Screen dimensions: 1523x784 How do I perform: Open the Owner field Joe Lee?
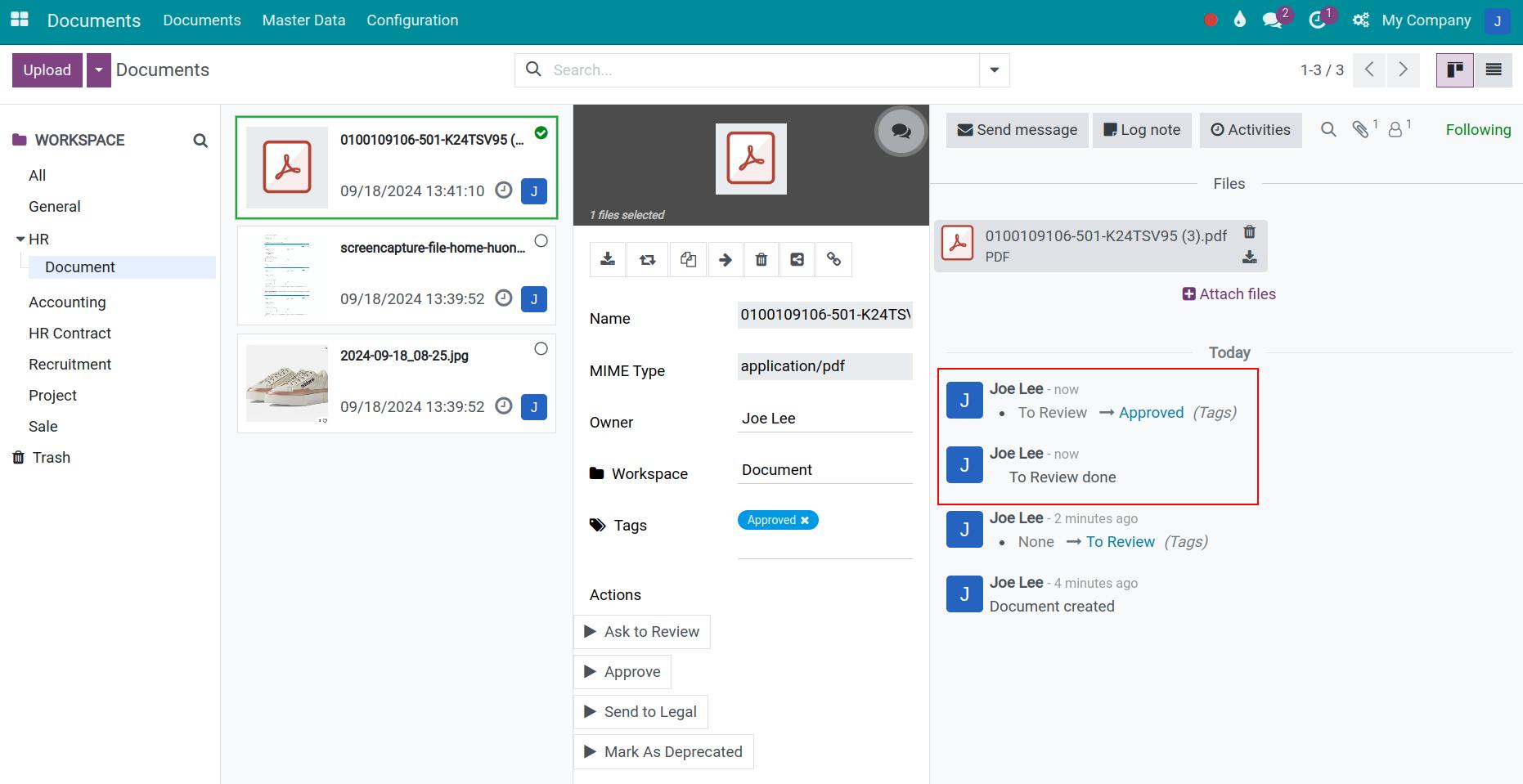point(824,419)
